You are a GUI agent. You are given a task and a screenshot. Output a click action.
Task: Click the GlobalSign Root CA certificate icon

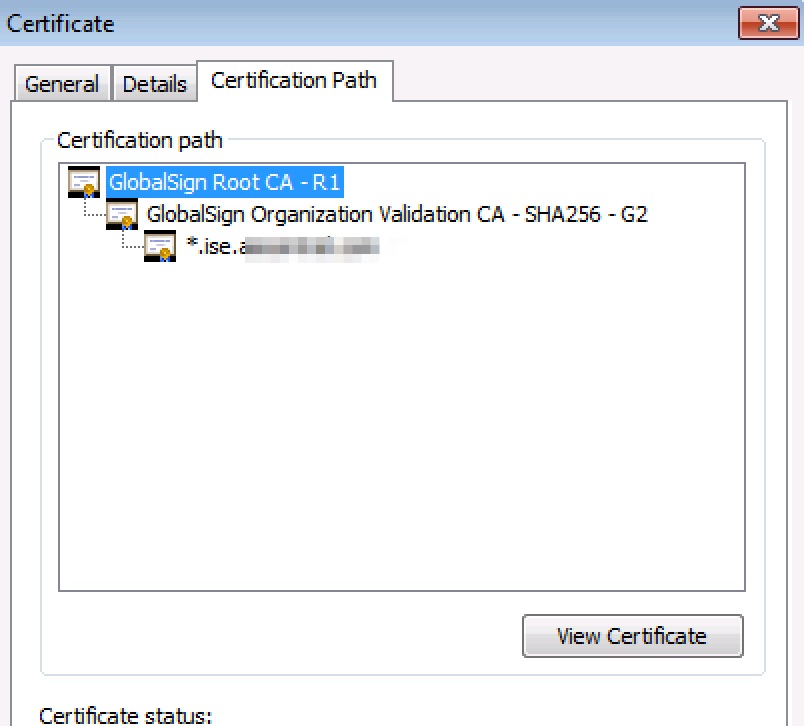pyautogui.click(x=83, y=183)
